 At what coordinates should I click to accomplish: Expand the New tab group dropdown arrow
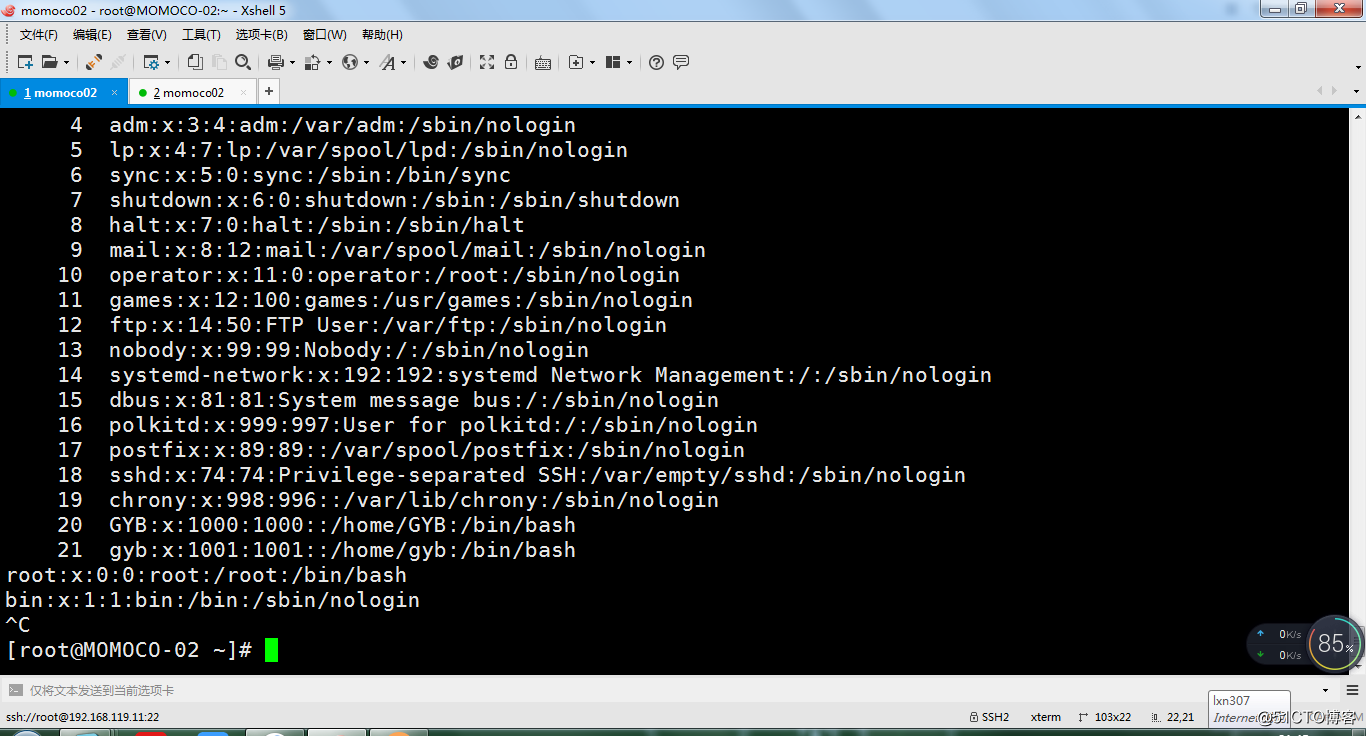tap(593, 62)
